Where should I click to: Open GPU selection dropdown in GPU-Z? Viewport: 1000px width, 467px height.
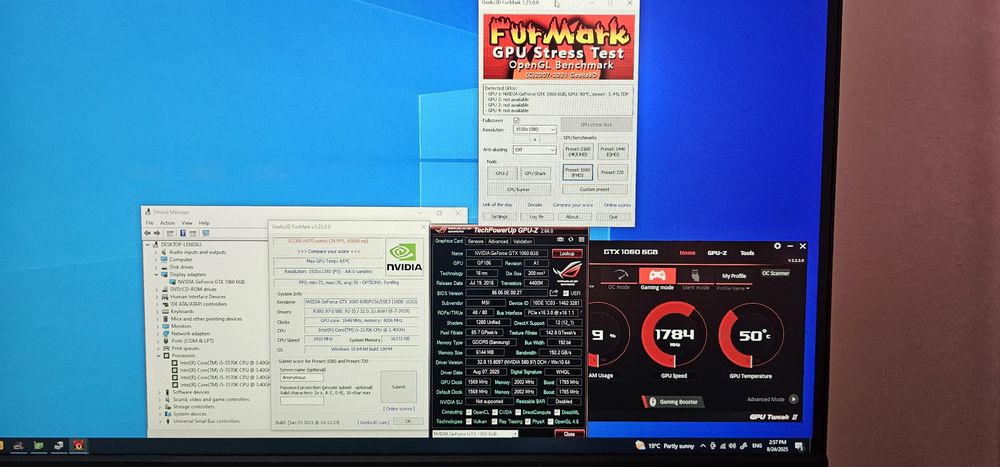click(x=475, y=434)
